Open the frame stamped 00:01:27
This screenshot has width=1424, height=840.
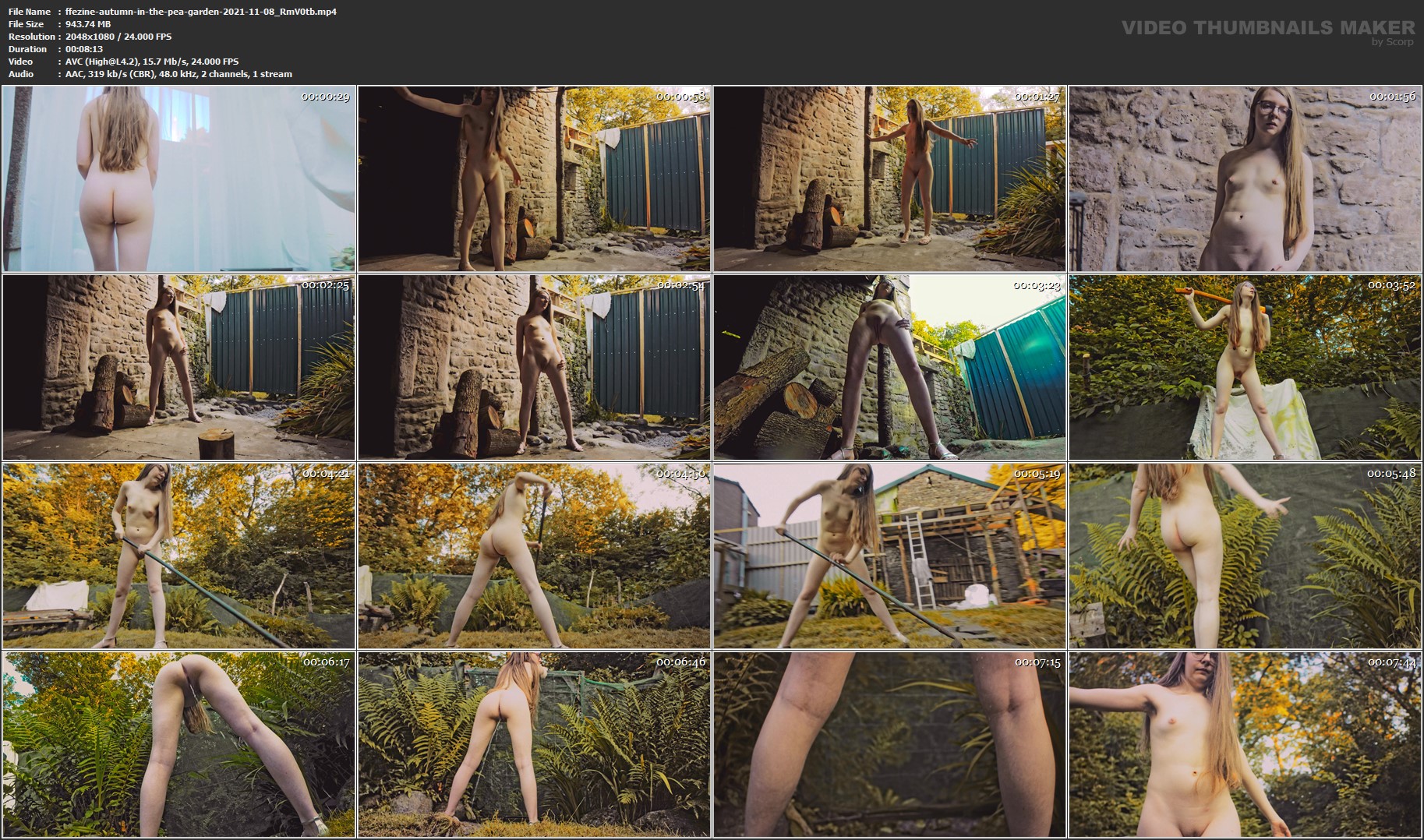coord(889,178)
